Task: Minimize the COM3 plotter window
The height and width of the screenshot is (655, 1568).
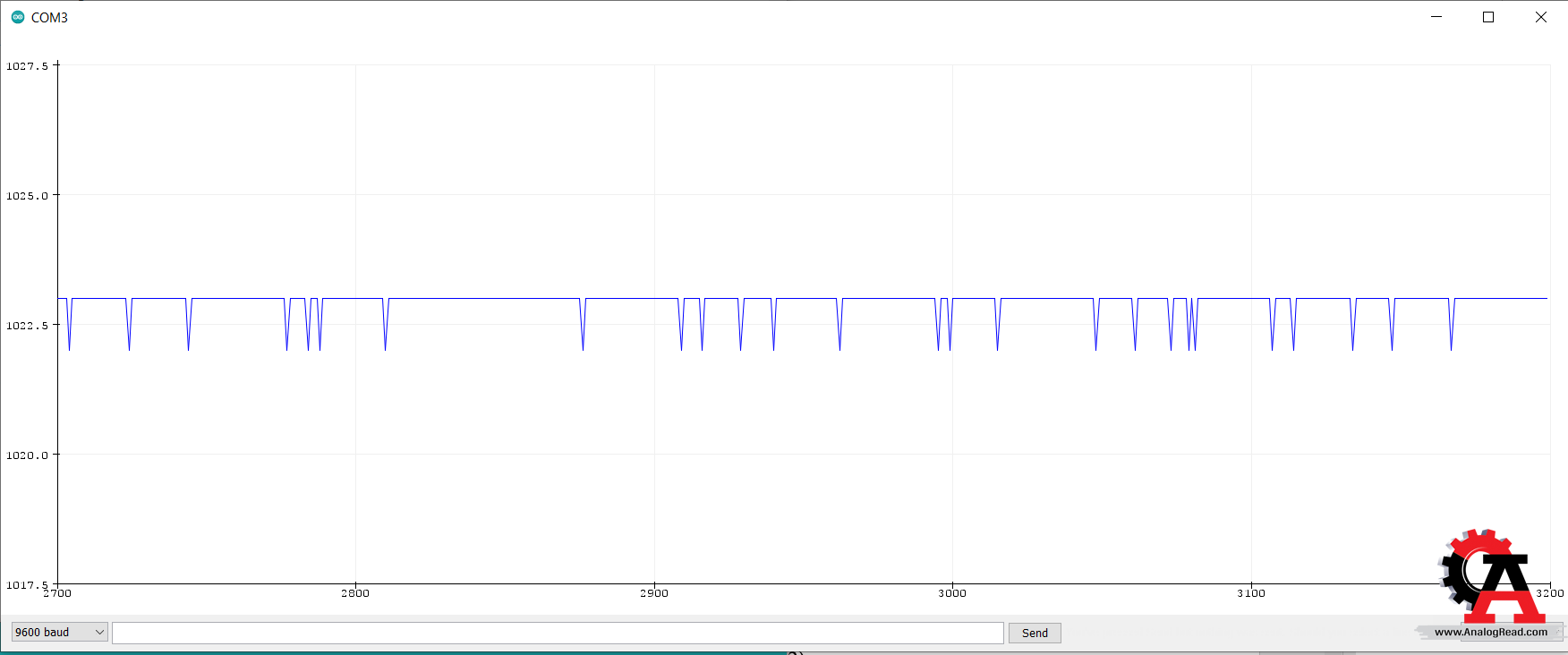Action: (1436, 17)
